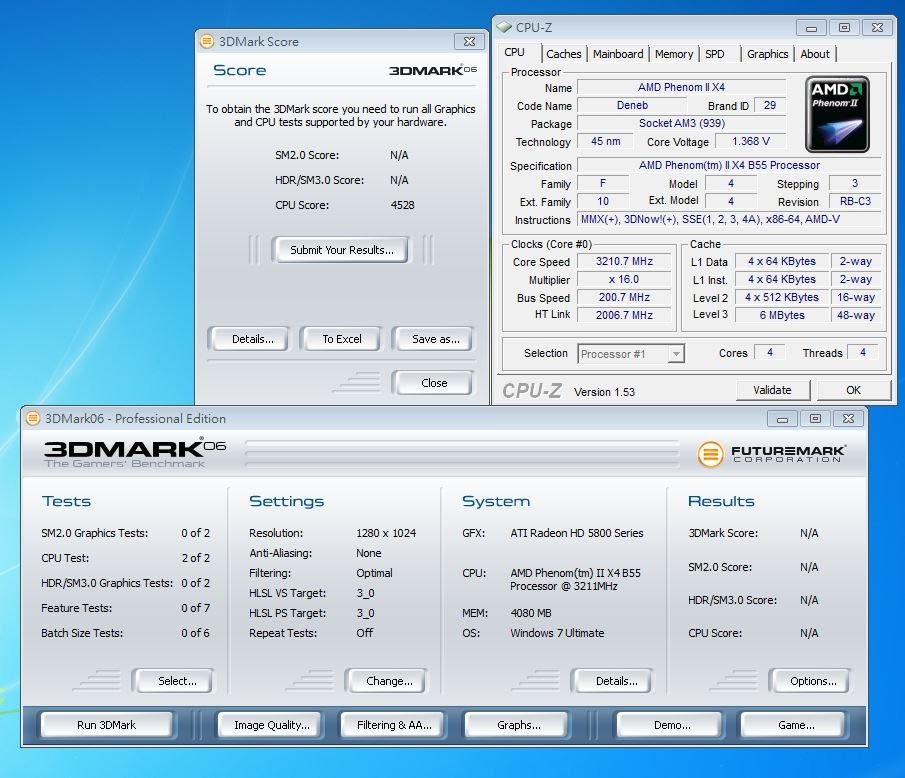Screen dimensions: 905x778
Task: Launch the Demo
Action: 671,725
